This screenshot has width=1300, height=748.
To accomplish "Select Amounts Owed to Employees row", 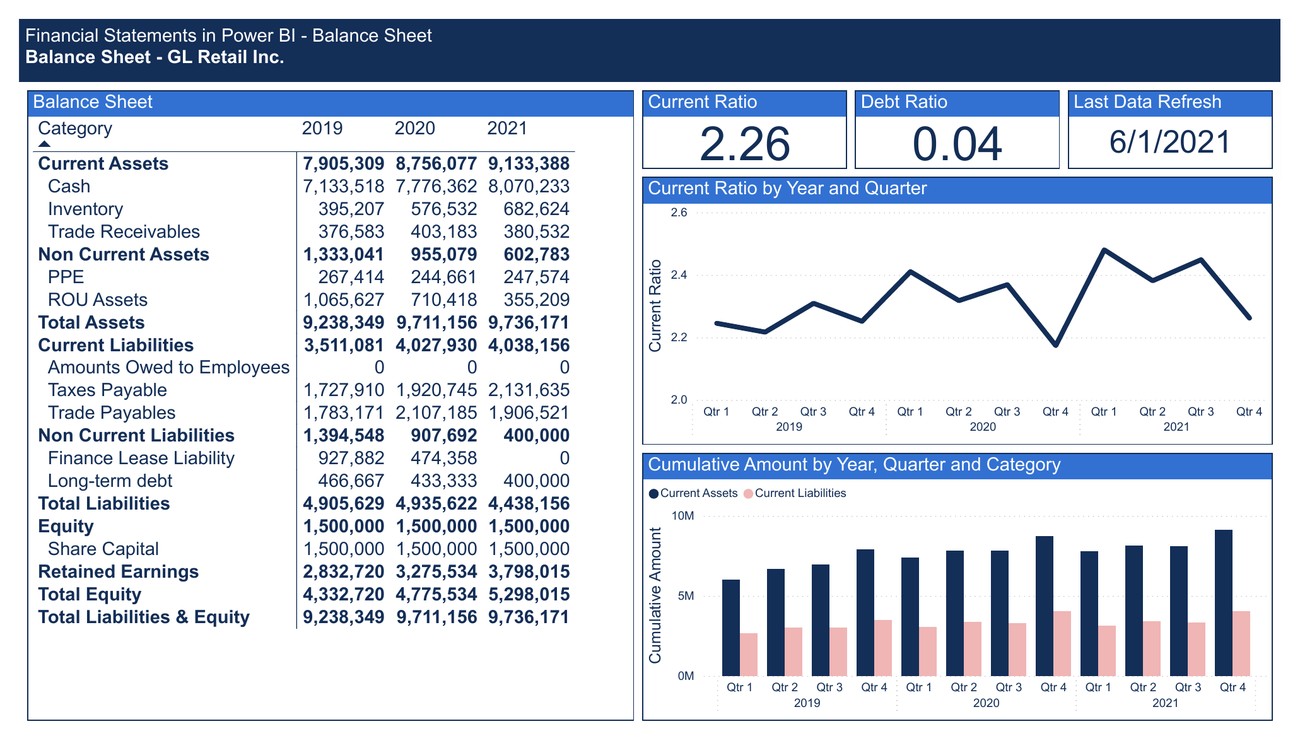I will click(169, 368).
